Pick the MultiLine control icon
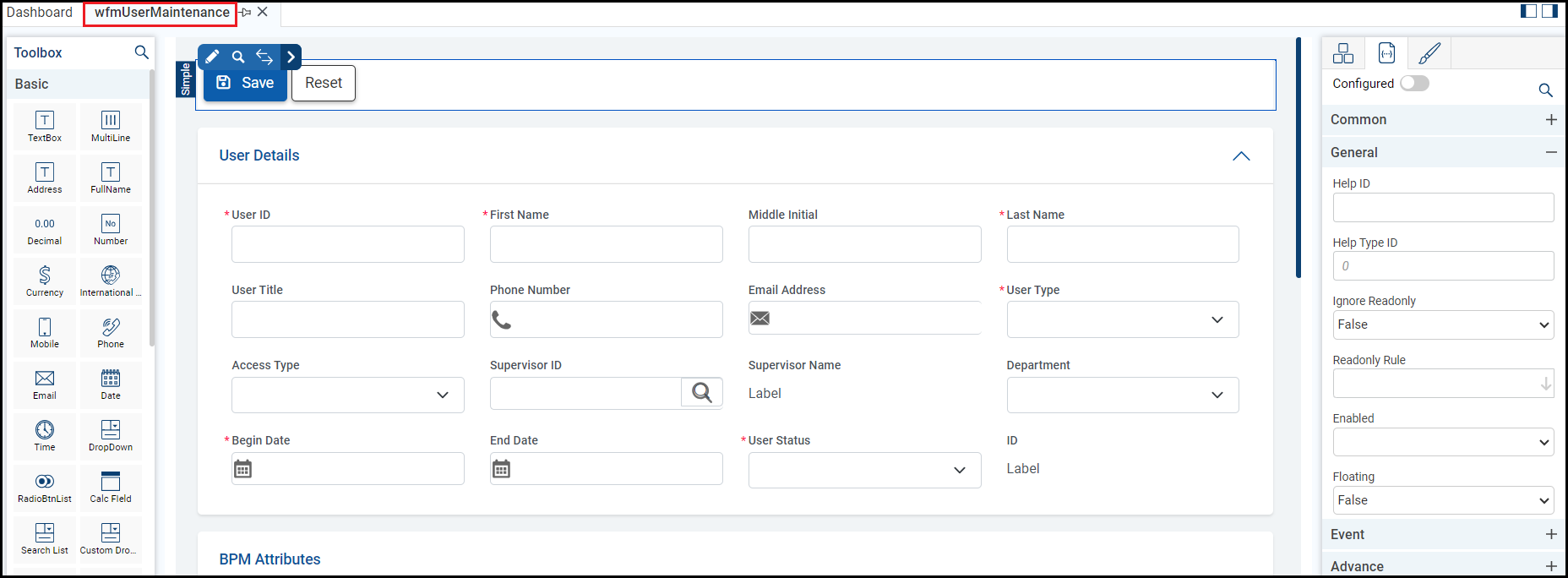Viewport: 1568px width, 578px height. pyautogui.click(x=111, y=126)
